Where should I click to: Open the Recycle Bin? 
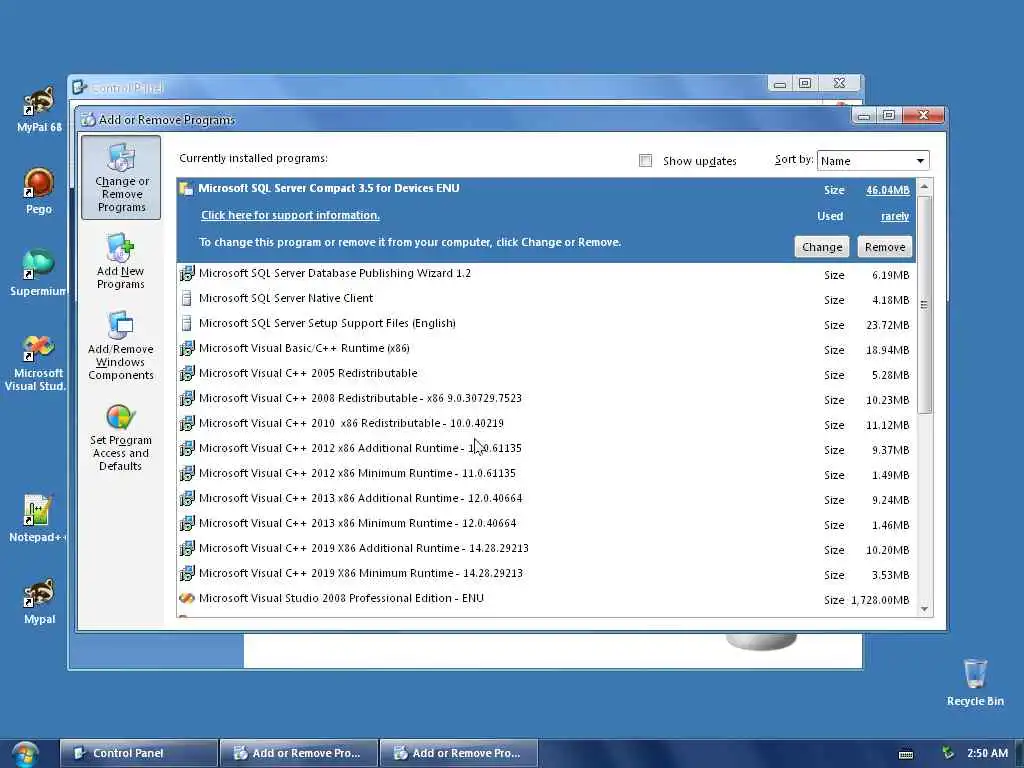point(975,682)
